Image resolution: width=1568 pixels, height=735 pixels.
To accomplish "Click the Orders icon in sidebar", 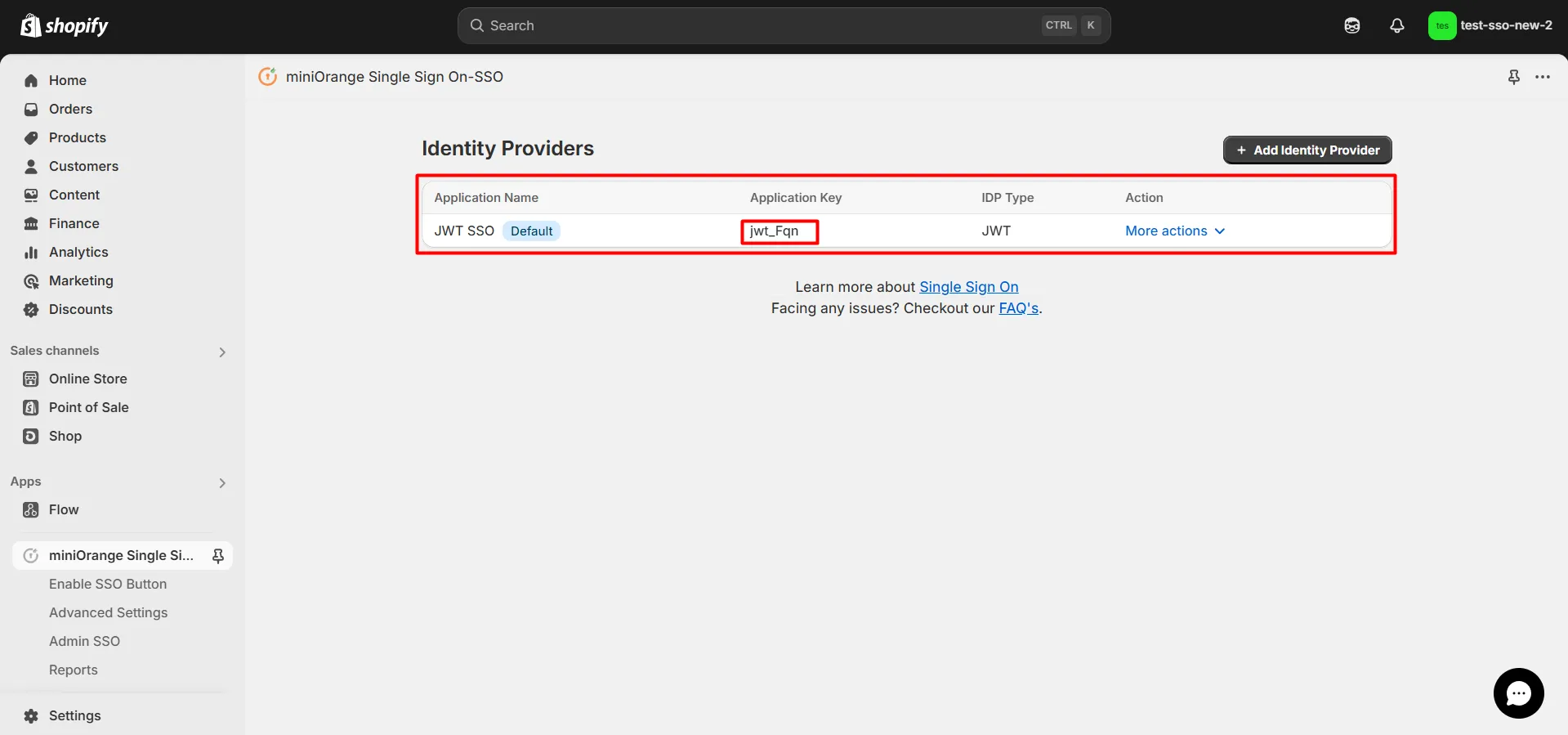I will [31, 109].
